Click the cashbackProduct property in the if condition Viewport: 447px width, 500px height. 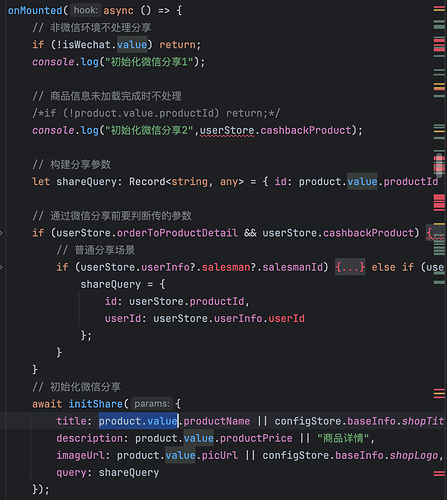tap(368, 233)
